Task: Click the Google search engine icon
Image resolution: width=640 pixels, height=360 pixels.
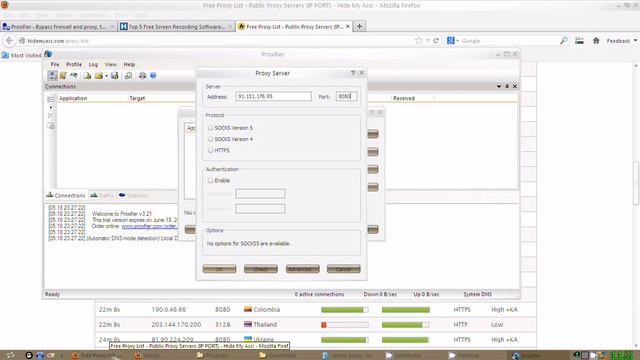Action: 451,40
